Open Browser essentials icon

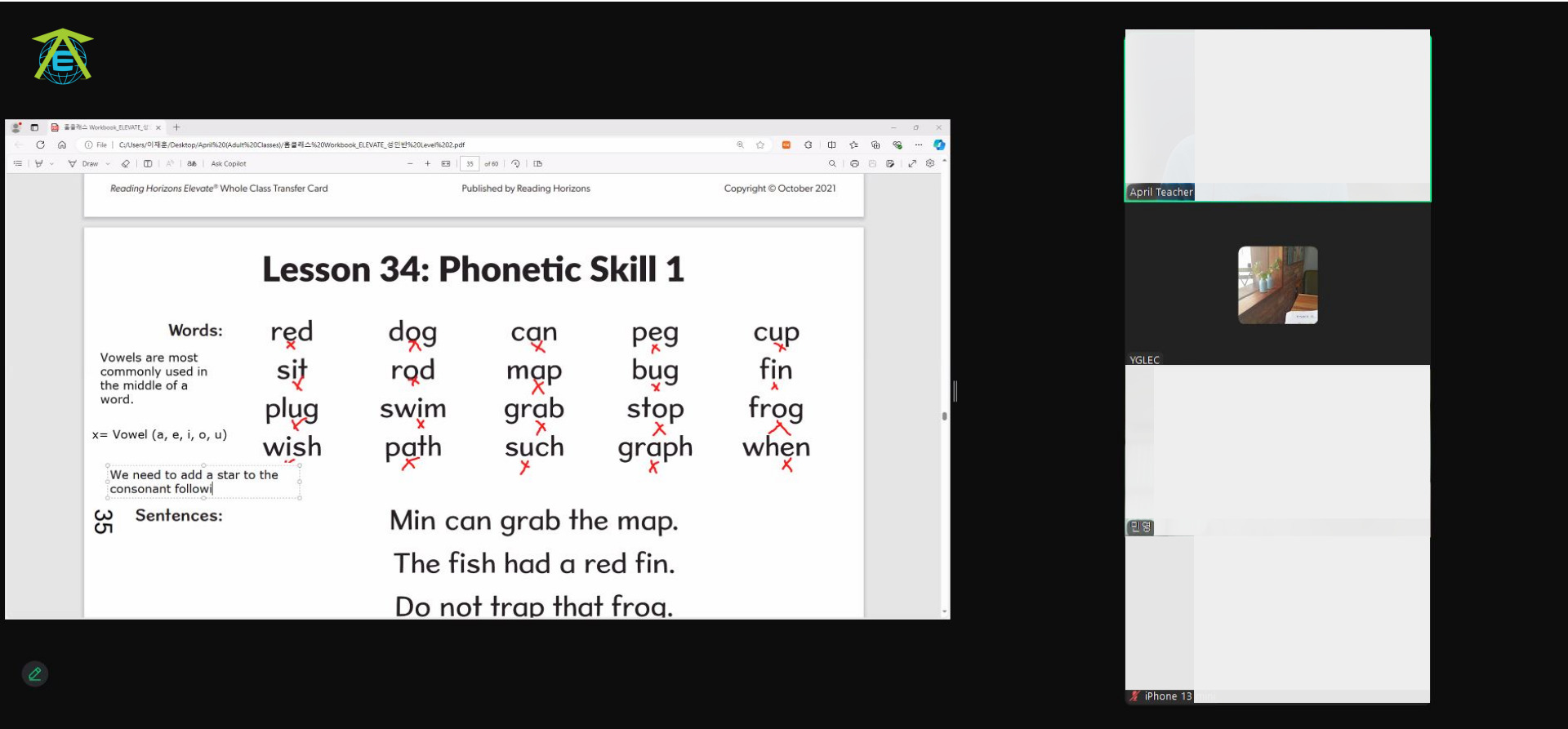point(898,144)
